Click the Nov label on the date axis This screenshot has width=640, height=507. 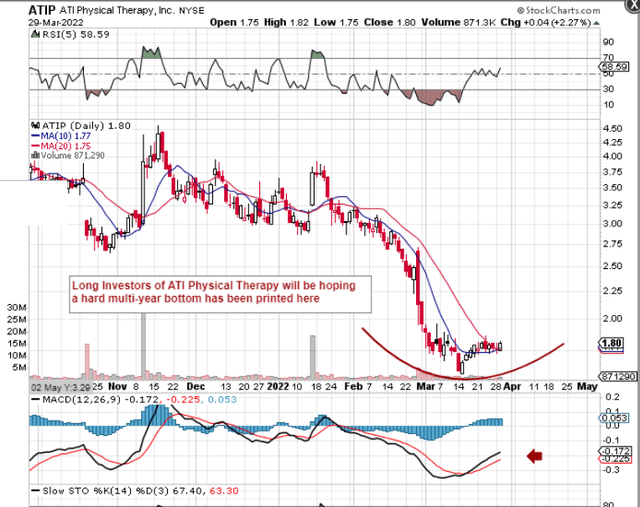[118, 387]
